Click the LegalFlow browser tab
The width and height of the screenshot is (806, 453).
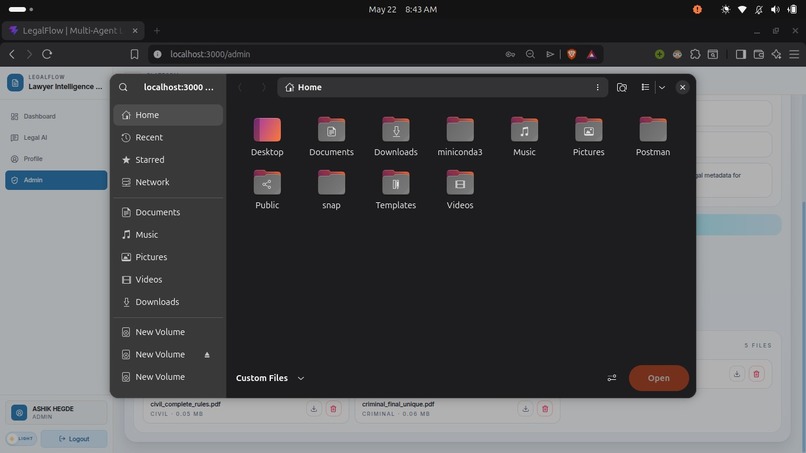[73, 31]
